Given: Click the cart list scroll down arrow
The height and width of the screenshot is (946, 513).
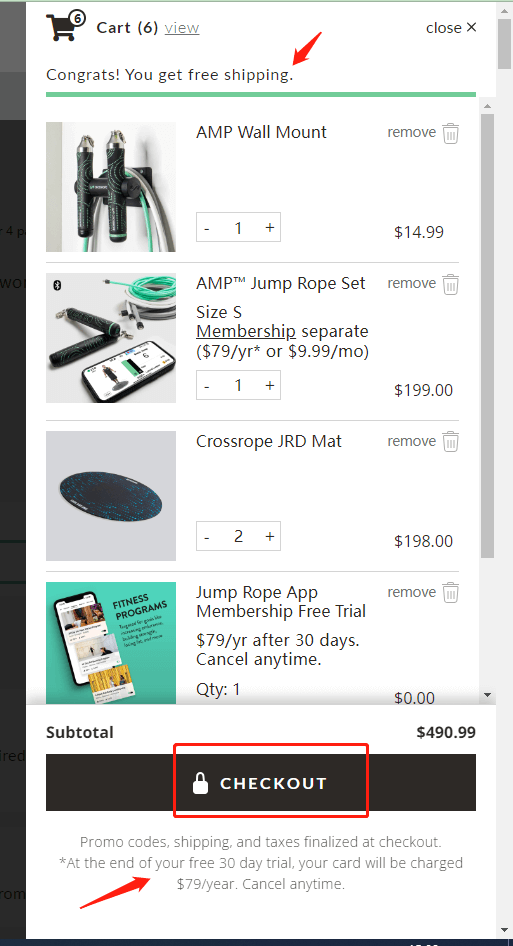Looking at the screenshot, I should (x=488, y=696).
